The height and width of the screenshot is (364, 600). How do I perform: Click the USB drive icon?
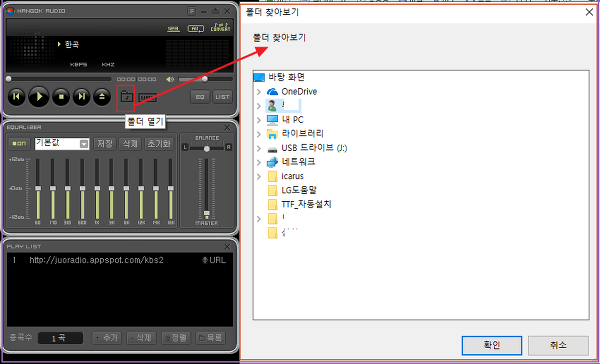[x=272, y=149]
